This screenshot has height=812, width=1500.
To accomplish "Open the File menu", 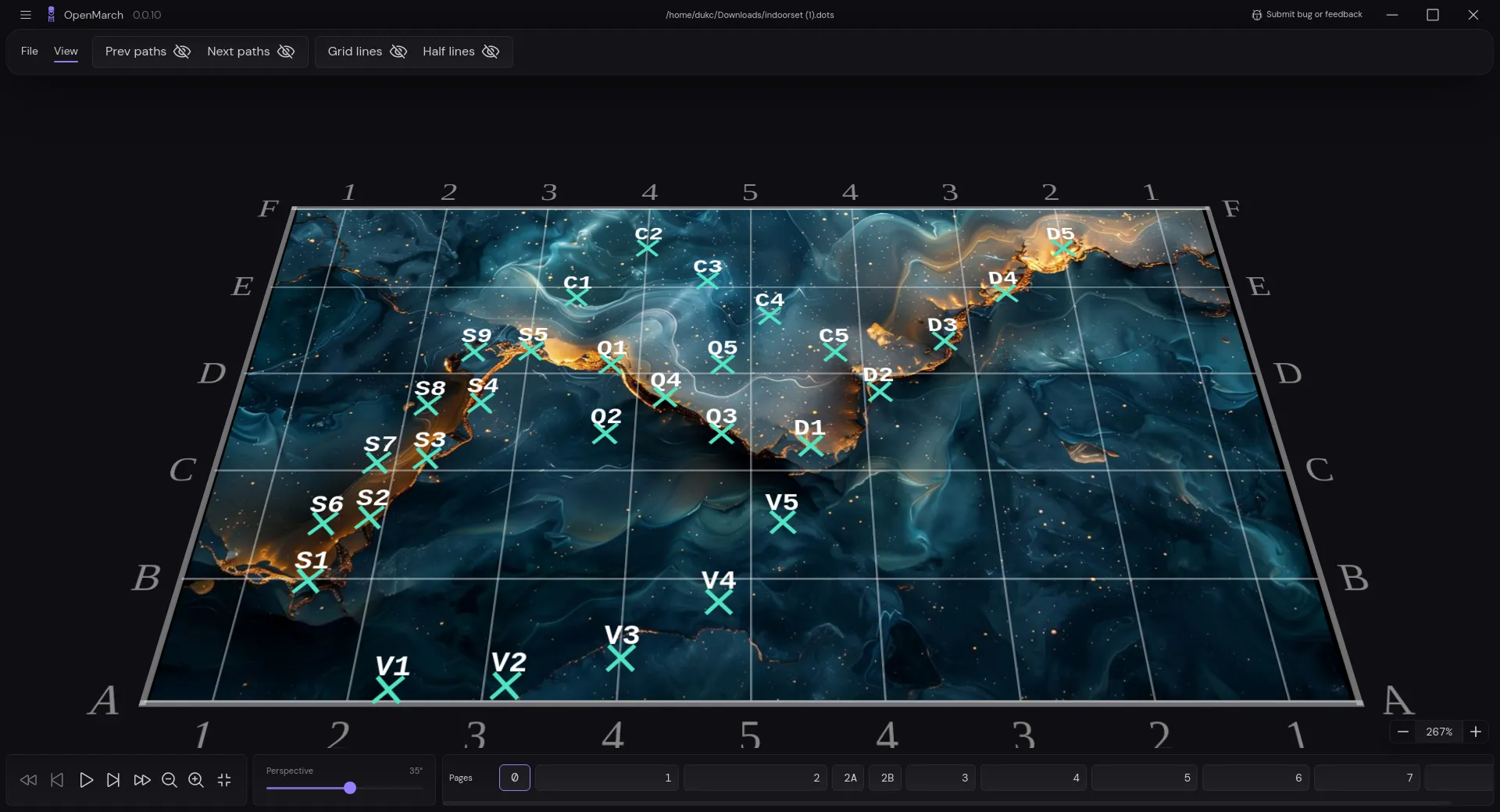I will tap(29, 52).
